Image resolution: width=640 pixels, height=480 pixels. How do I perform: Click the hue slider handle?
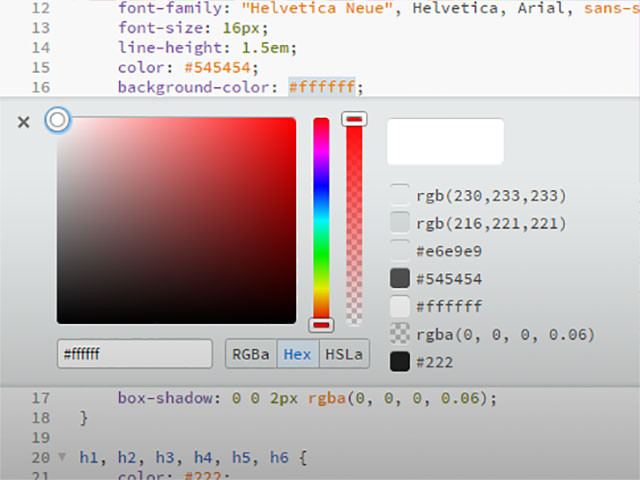321,325
